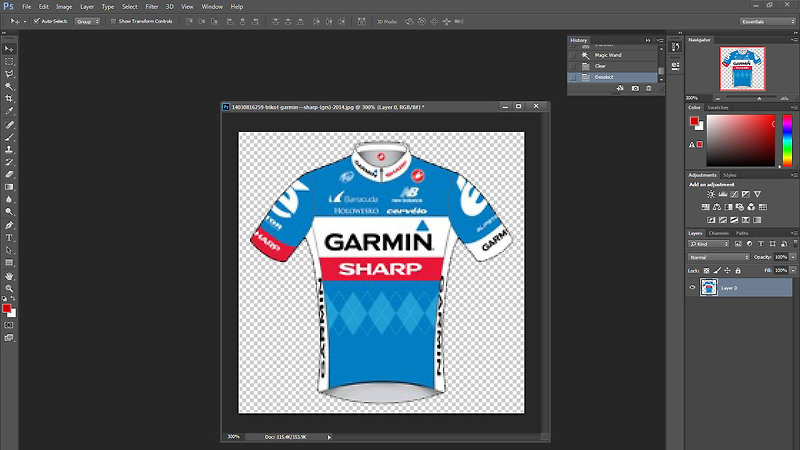The image size is (800, 450).
Task: Open the layer Kind filter dropdown
Action: (709, 244)
